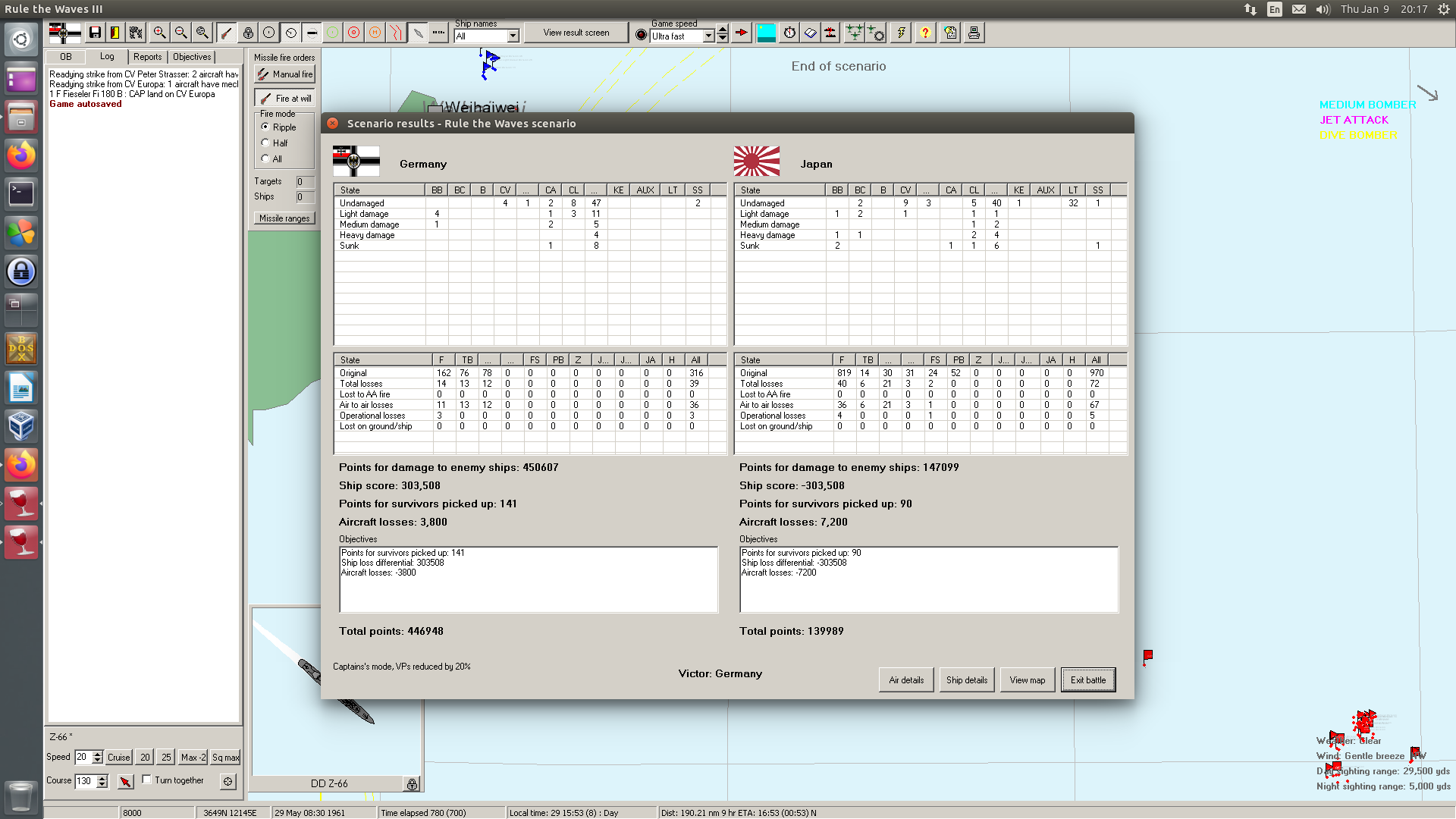The width and height of the screenshot is (1456, 819).
Task: Open the Objectives tab
Action: tap(192, 57)
